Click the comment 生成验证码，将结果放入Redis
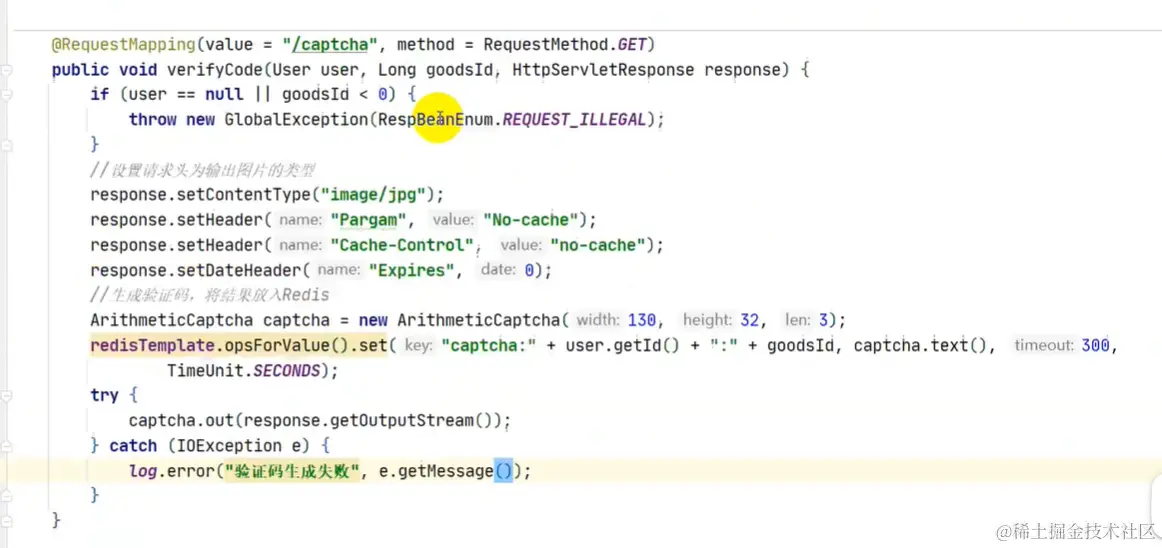Viewport: 1162px width, 548px height. 210,295
